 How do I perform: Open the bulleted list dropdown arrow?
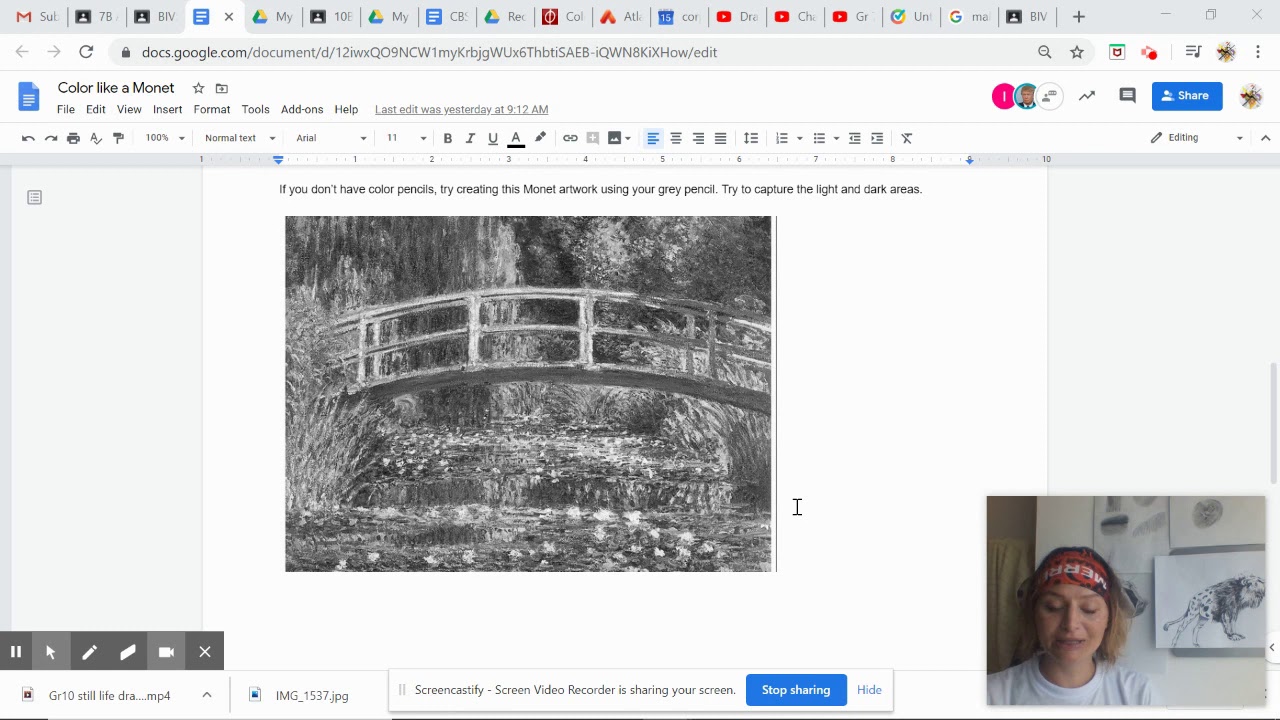[x=836, y=138]
